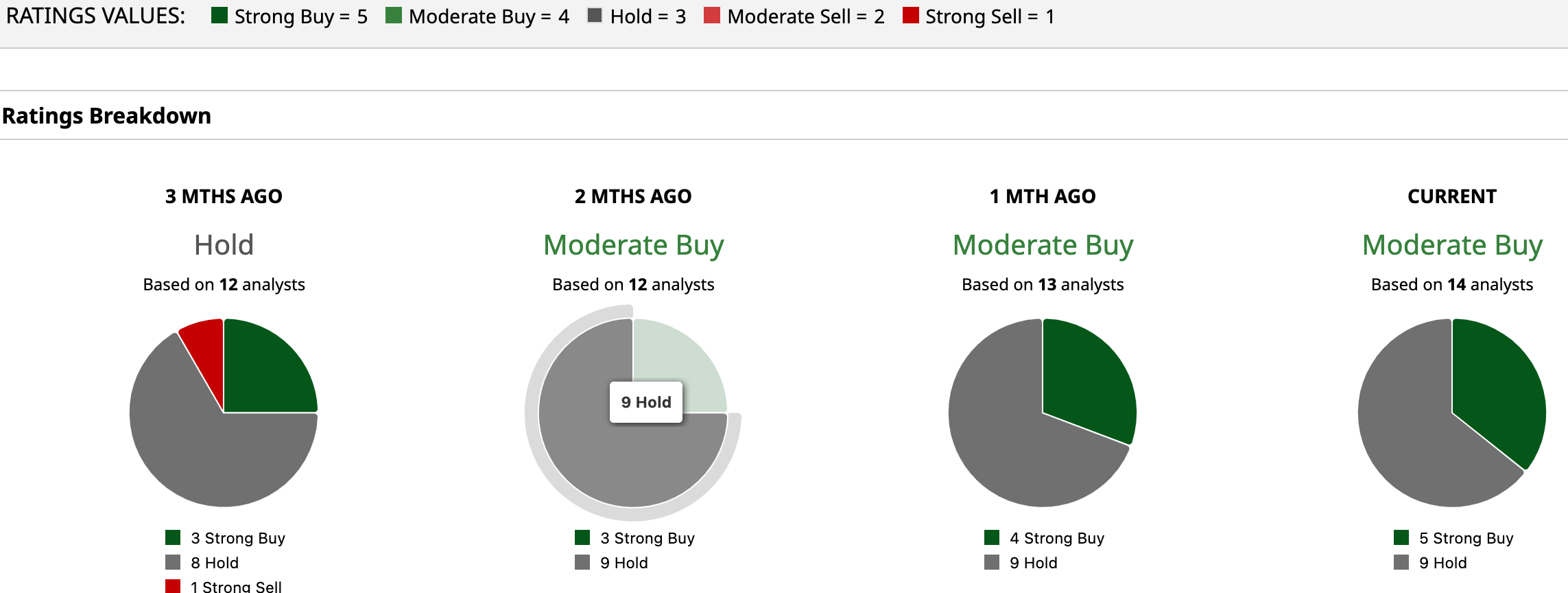Click the Hold gray swatch in Ratings Values
1568x593 pixels.
click(x=595, y=16)
